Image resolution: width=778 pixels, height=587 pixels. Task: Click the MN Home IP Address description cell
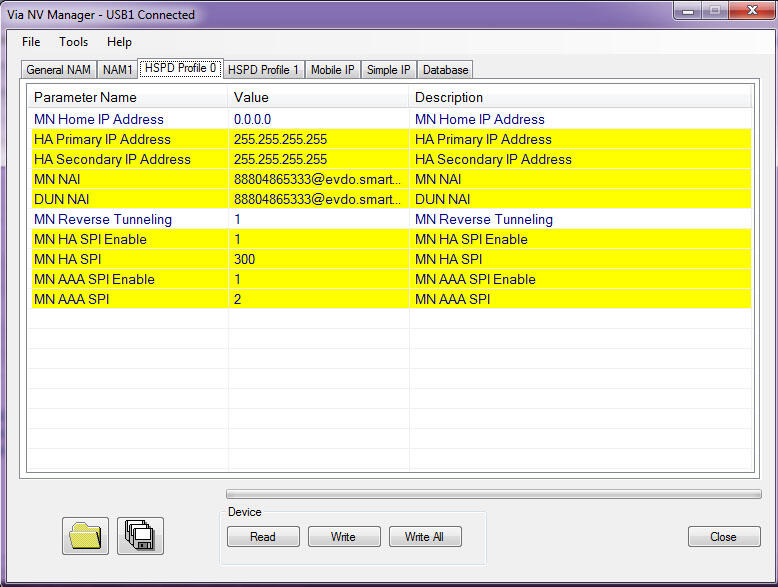click(x=581, y=120)
